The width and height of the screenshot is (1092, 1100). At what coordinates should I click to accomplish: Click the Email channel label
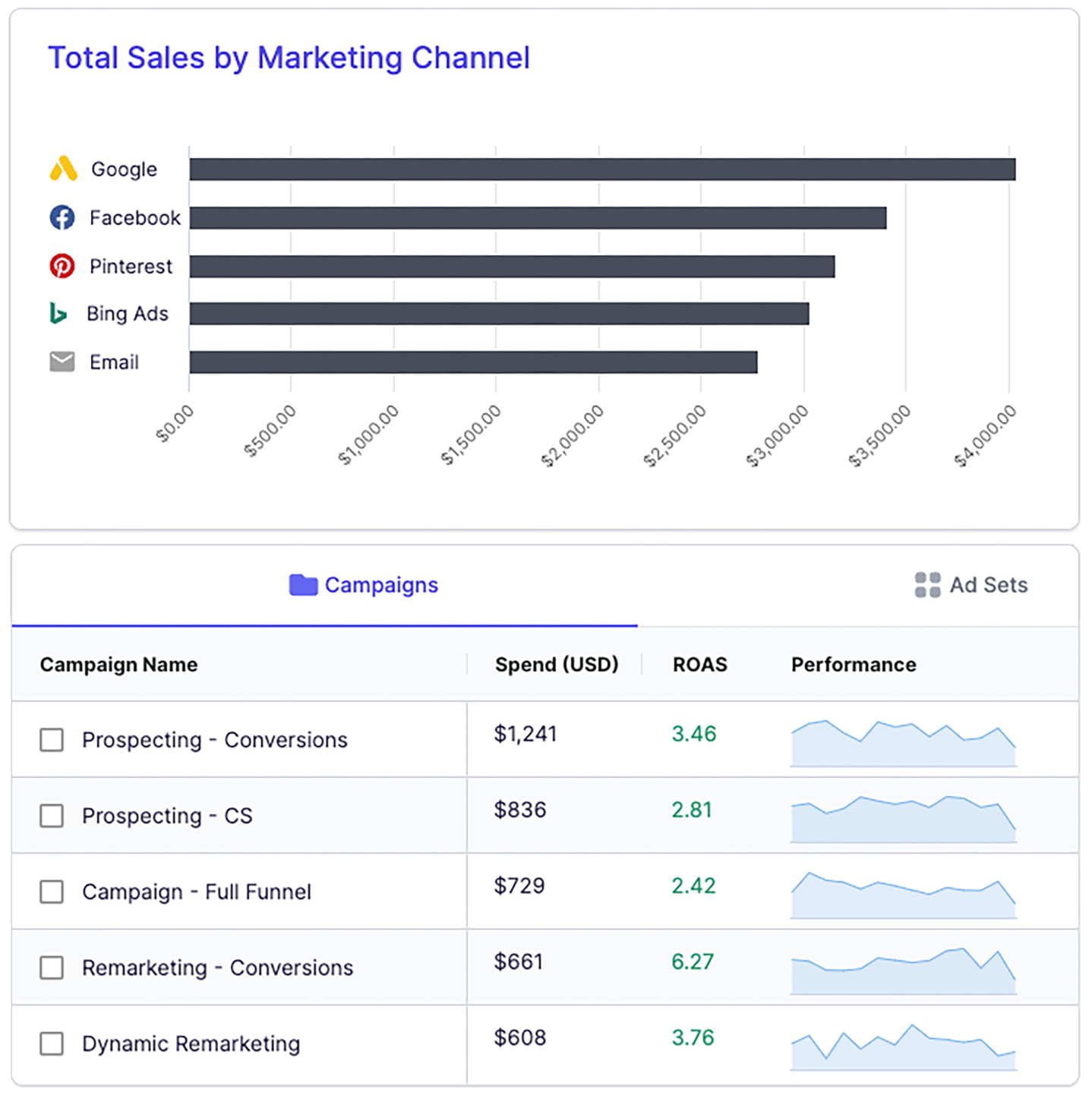114,362
